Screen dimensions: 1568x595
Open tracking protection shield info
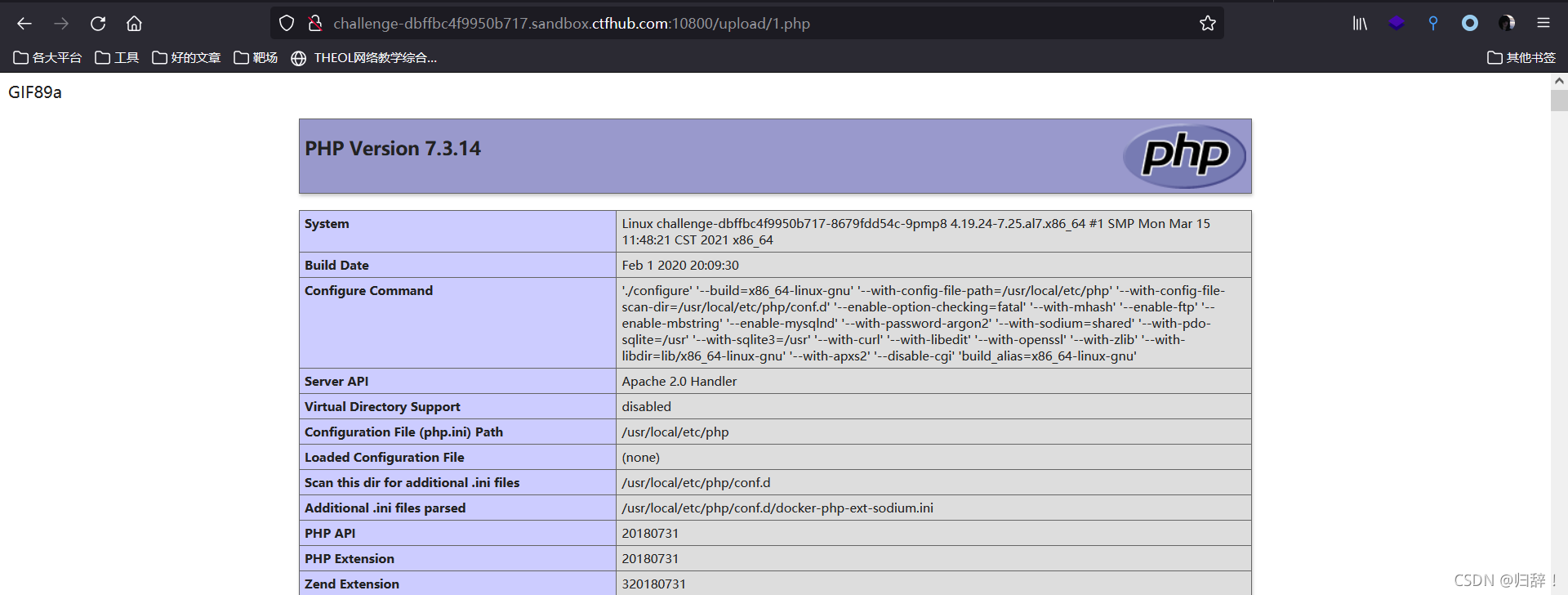coord(287,24)
